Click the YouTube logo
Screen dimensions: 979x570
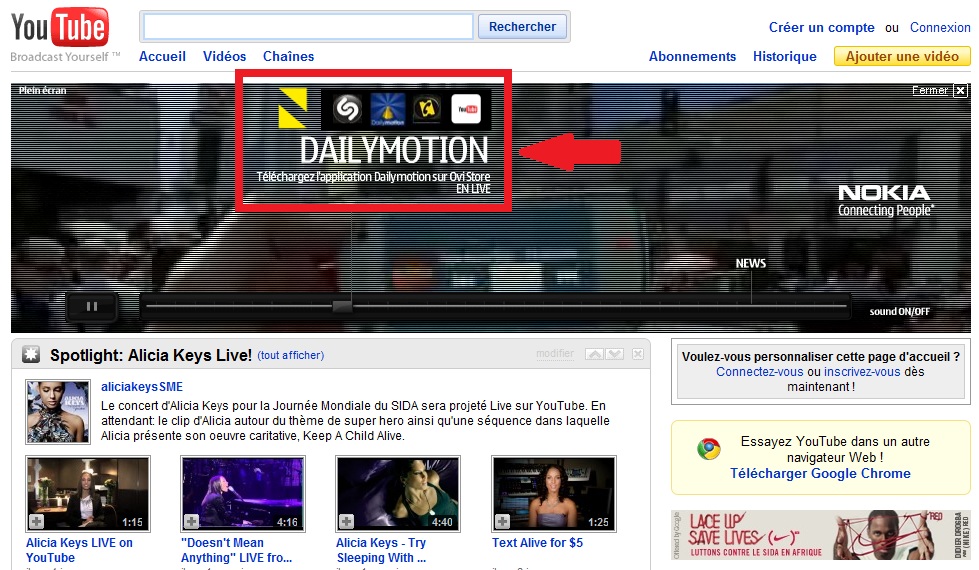[x=60, y=28]
